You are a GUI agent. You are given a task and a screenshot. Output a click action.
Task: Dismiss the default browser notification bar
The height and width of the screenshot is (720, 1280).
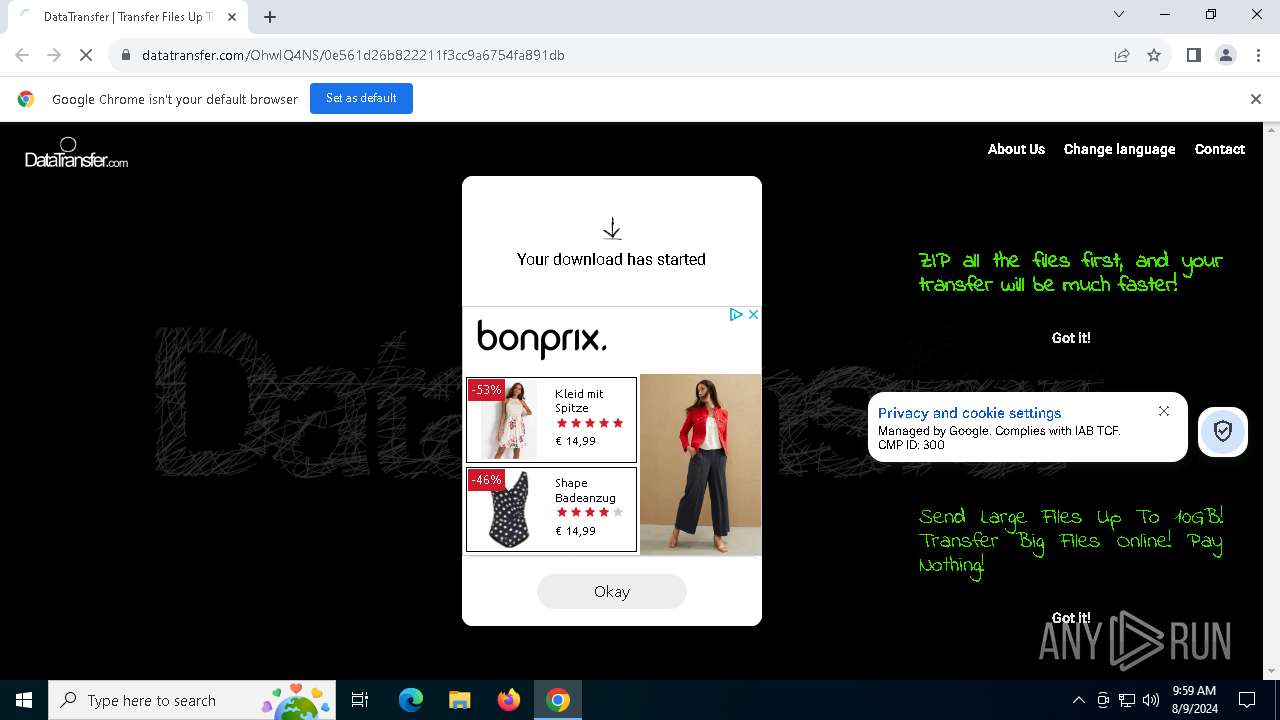[x=1255, y=99]
